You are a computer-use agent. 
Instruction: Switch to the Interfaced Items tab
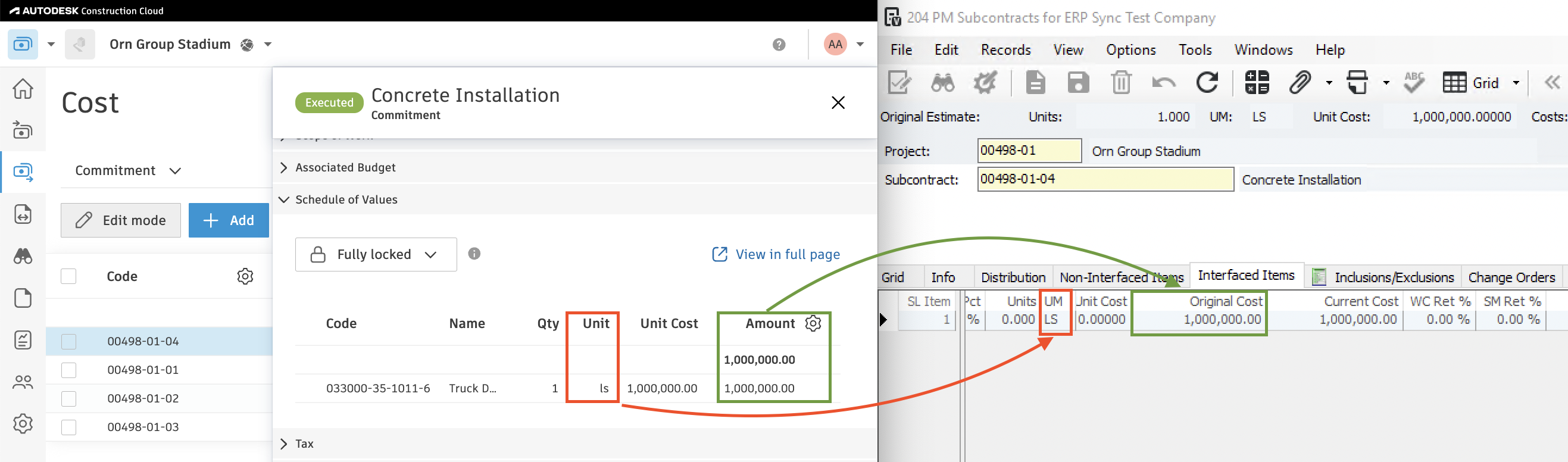(1246, 275)
